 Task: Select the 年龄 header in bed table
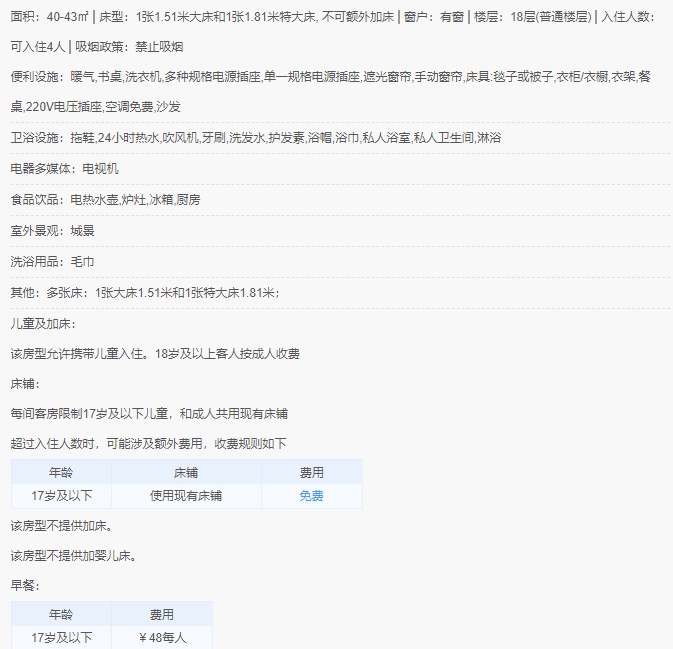(x=61, y=473)
